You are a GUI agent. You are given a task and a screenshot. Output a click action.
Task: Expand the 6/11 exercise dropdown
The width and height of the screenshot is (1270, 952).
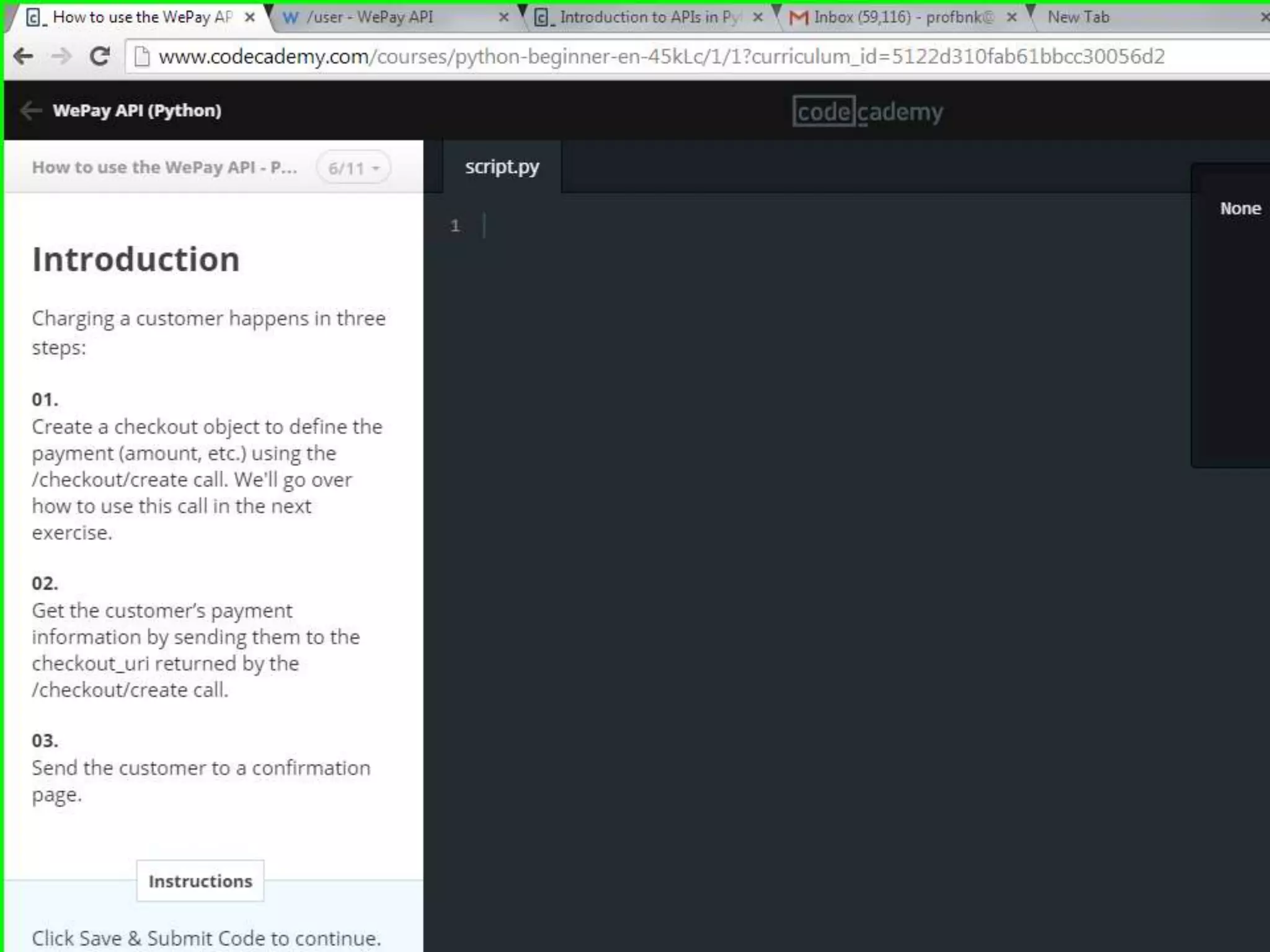pyautogui.click(x=353, y=168)
